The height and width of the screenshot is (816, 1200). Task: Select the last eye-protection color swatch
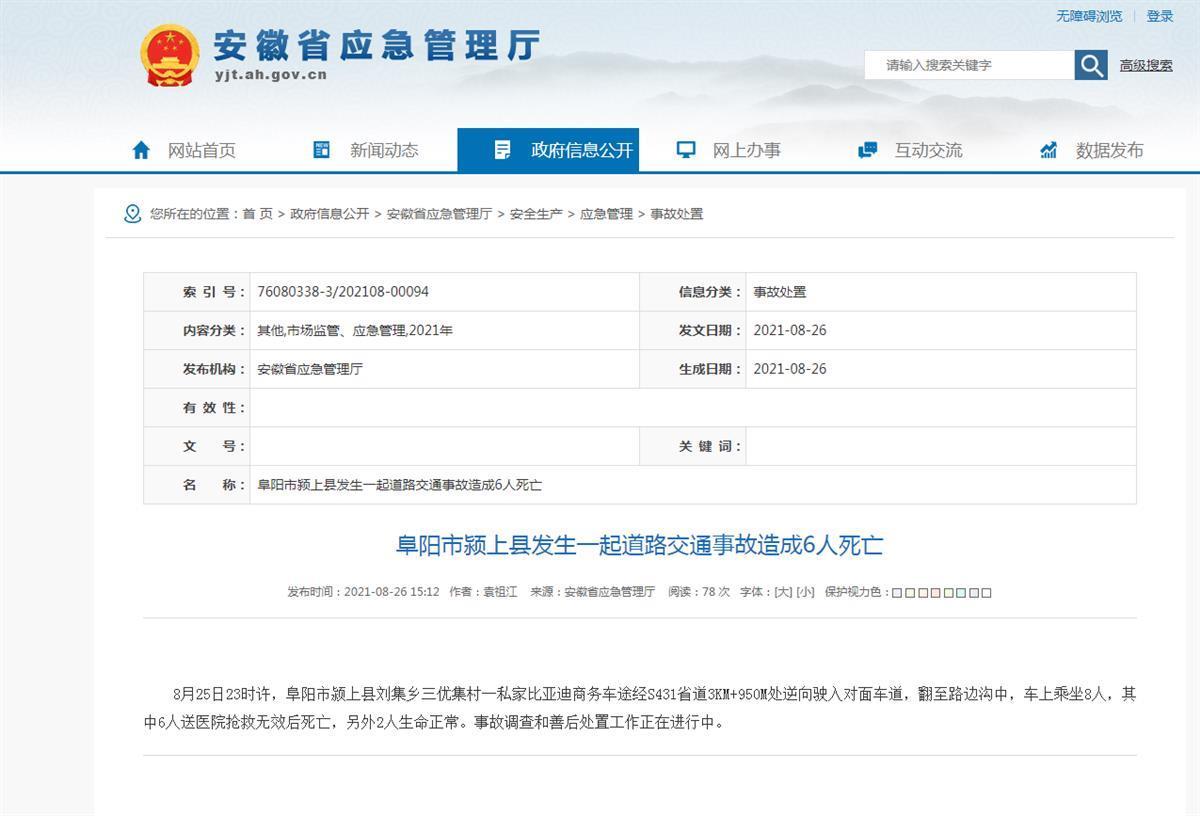[987, 593]
